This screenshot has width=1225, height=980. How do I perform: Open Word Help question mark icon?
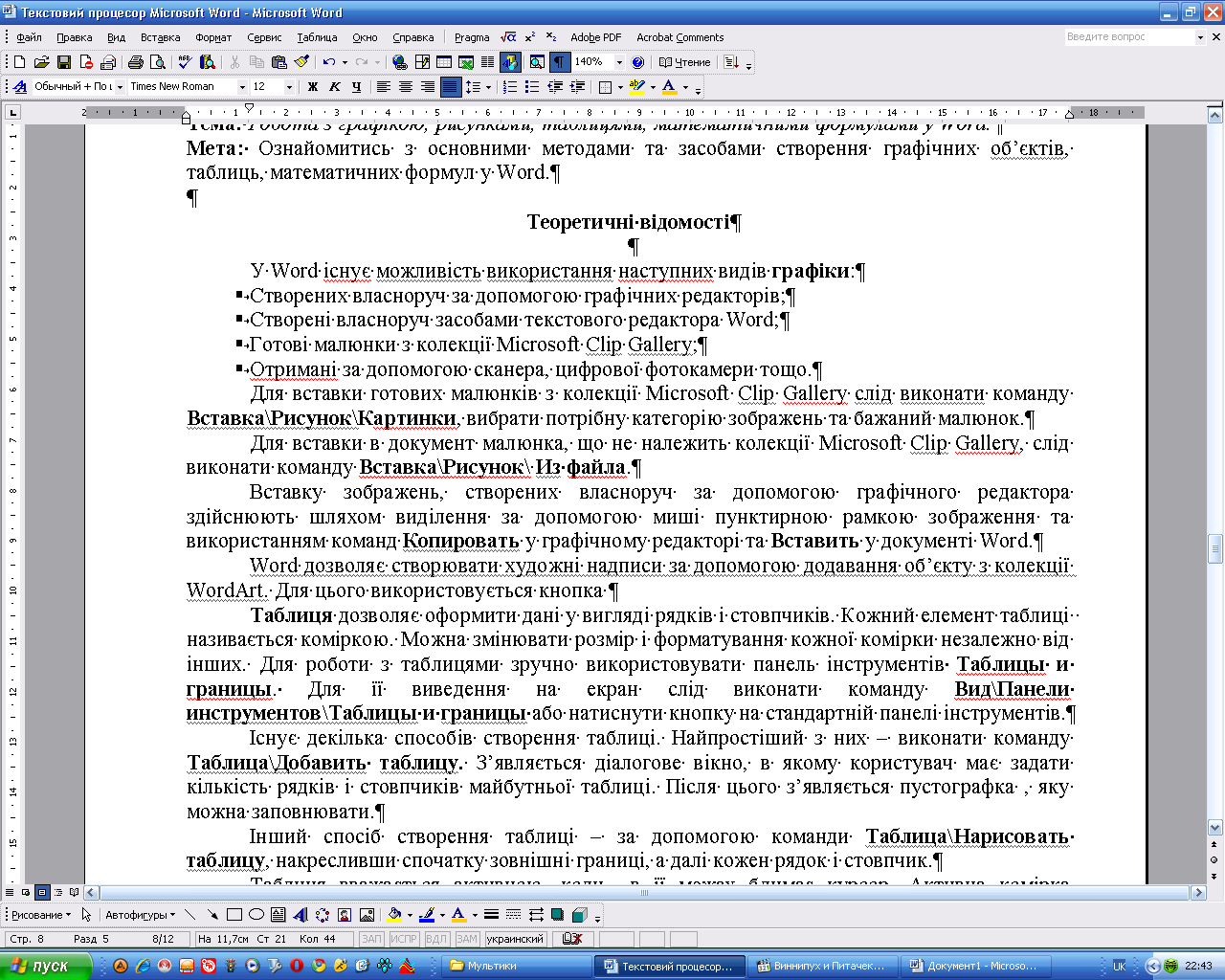[x=638, y=62]
